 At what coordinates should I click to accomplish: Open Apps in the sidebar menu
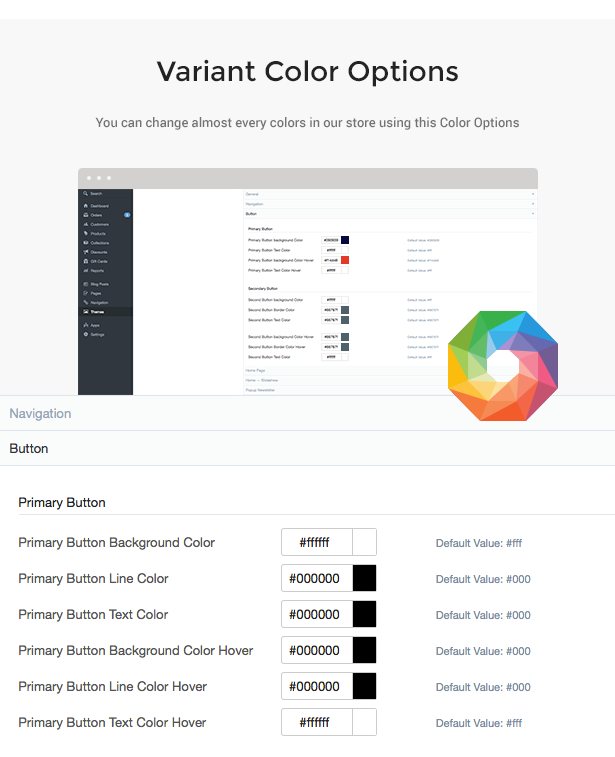[x=95, y=325]
